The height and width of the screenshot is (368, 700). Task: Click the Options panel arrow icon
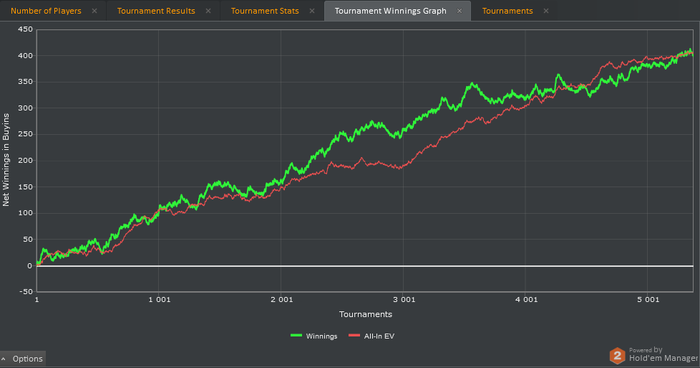[x=4, y=359]
